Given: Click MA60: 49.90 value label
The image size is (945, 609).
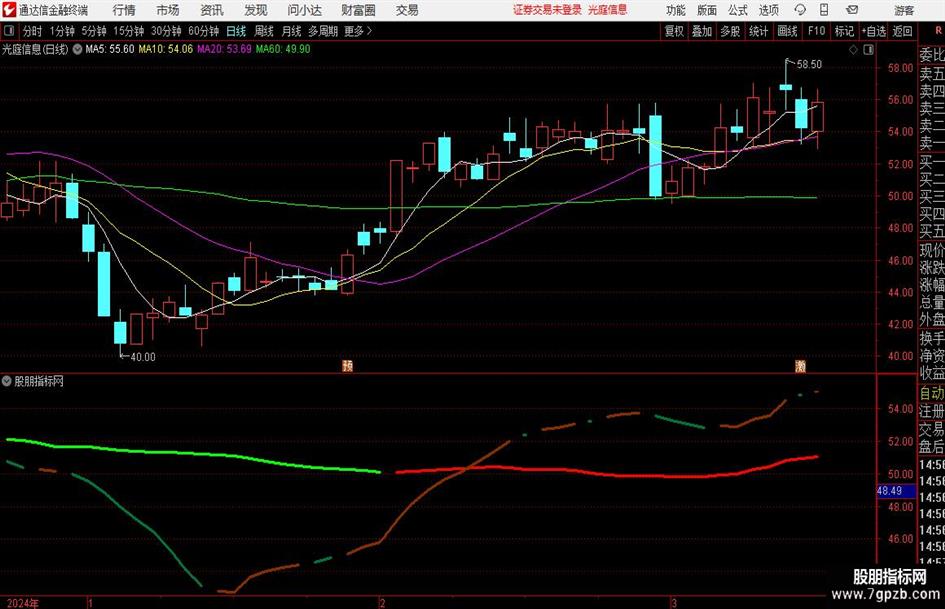Looking at the screenshot, I should point(283,49).
